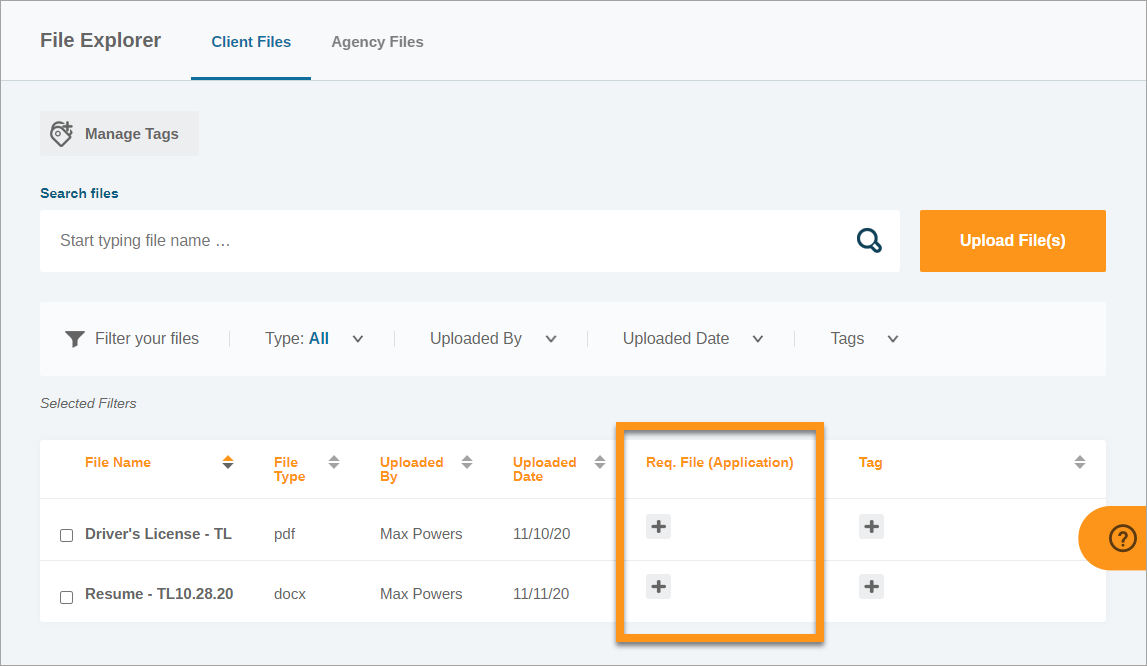The width and height of the screenshot is (1147, 666).
Task: Click Max Powers in Resume row
Action: click(x=421, y=594)
